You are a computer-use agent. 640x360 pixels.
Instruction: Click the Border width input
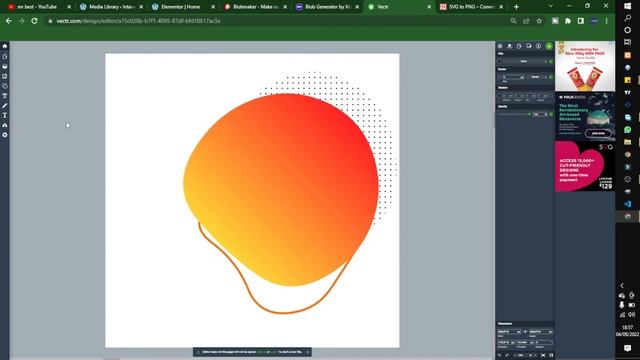click(x=513, y=77)
